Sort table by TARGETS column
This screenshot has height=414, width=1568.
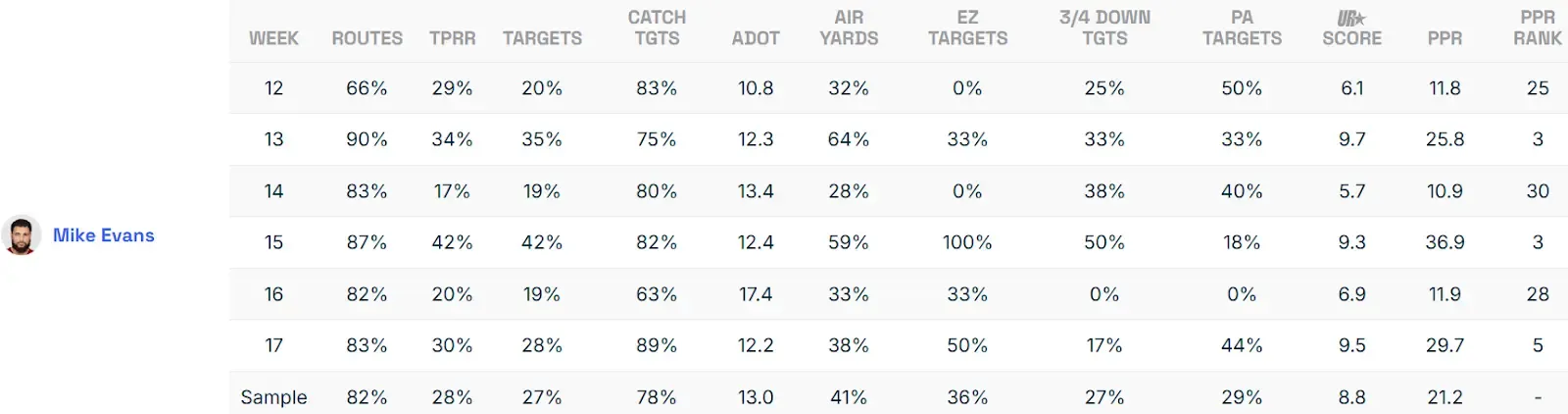tap(542, 38)
